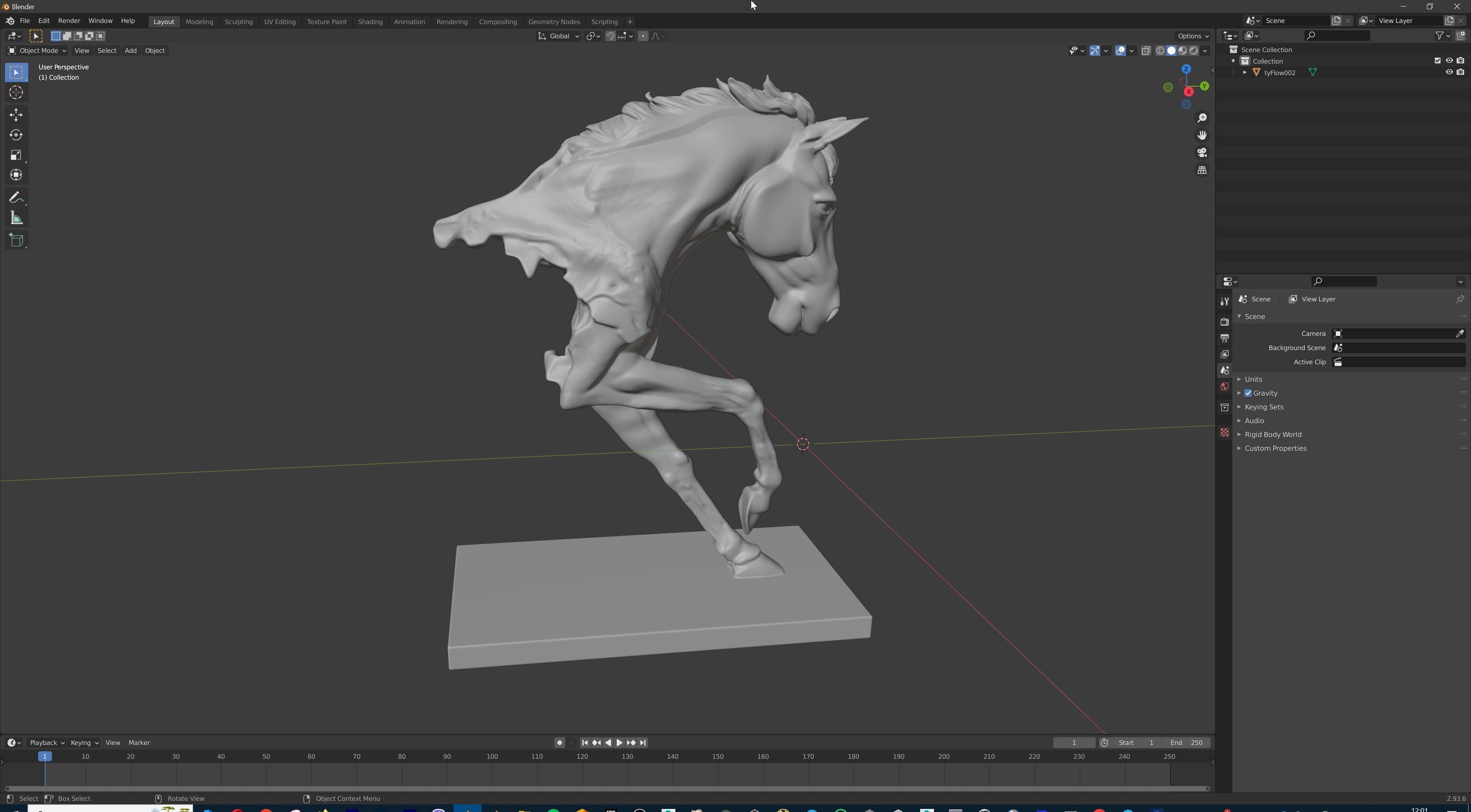
Task: Switch to the Sculpting workspace tab
Action: 238,22
